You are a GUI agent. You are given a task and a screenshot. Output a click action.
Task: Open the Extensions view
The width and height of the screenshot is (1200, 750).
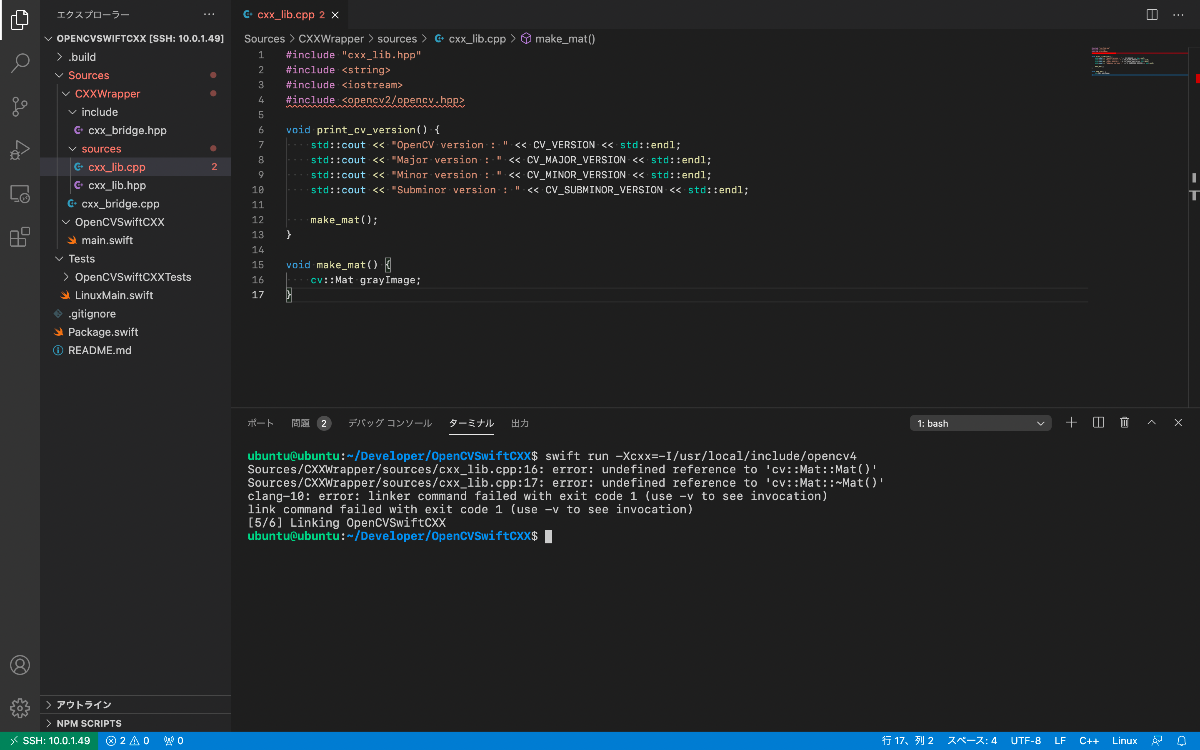click(x=19, y=237)
